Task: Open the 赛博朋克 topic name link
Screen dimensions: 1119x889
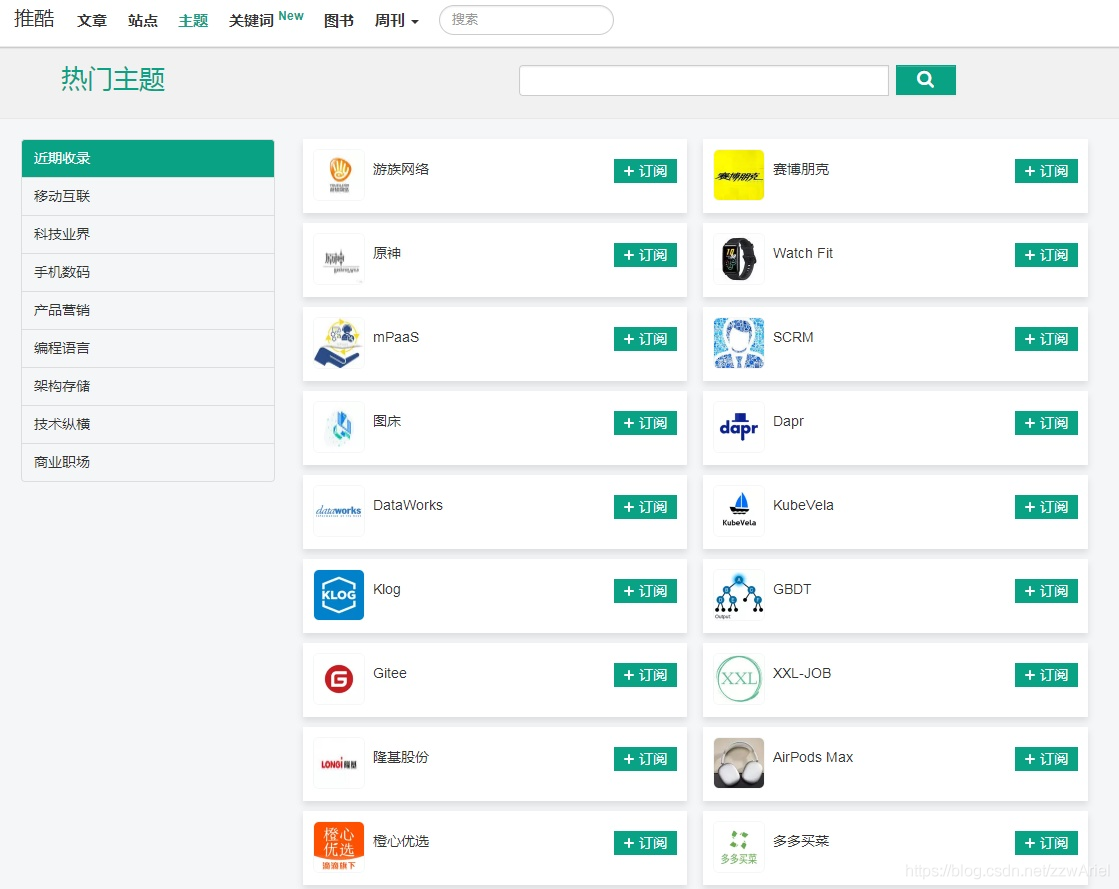Action: [x=801, y=170]
